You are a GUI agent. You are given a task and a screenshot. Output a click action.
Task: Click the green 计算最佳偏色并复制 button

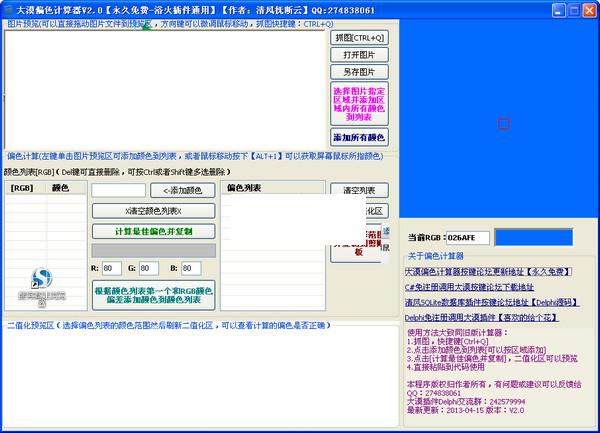click(x=153, y=231)
